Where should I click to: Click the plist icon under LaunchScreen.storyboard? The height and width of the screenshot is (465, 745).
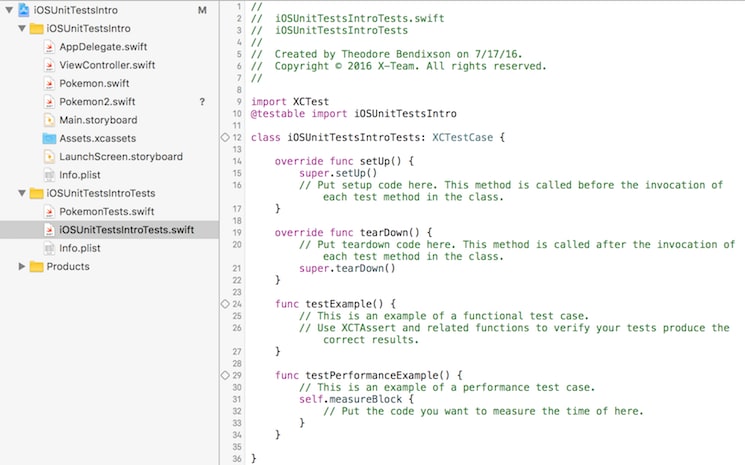tap(49, 175)
